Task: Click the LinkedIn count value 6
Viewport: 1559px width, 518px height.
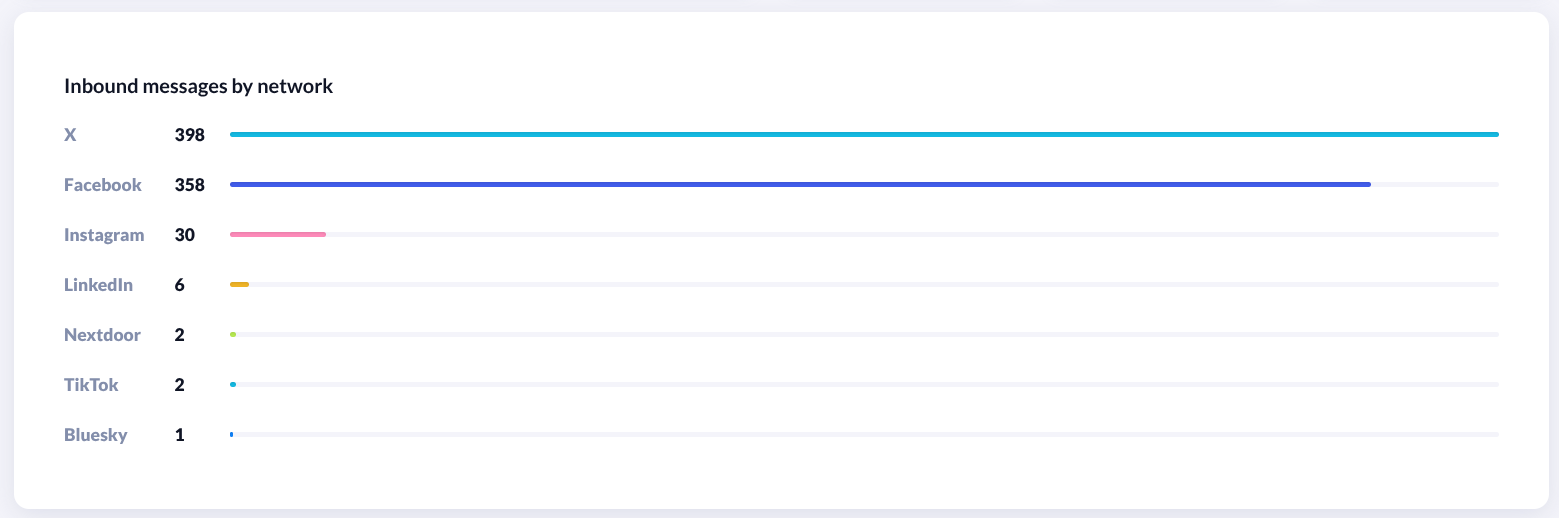Action: (x=179, y=285)
